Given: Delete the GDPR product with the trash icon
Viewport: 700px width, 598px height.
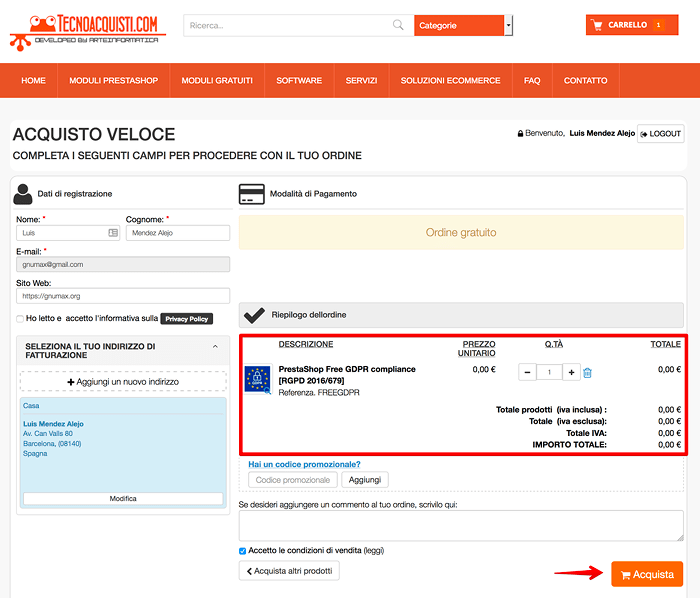Looking at the screenshot, I should (x=588, y=373).
